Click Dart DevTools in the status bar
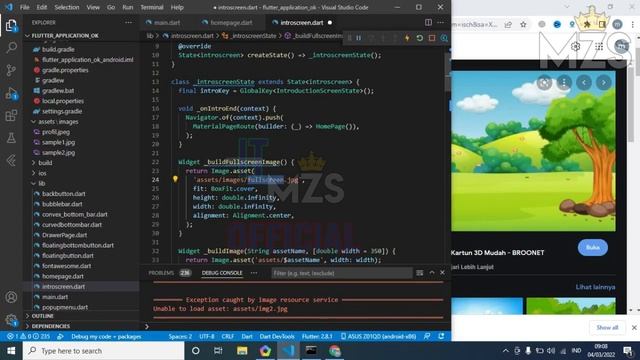The height and width of the screenshot is (360, 640). coord(277,336)
